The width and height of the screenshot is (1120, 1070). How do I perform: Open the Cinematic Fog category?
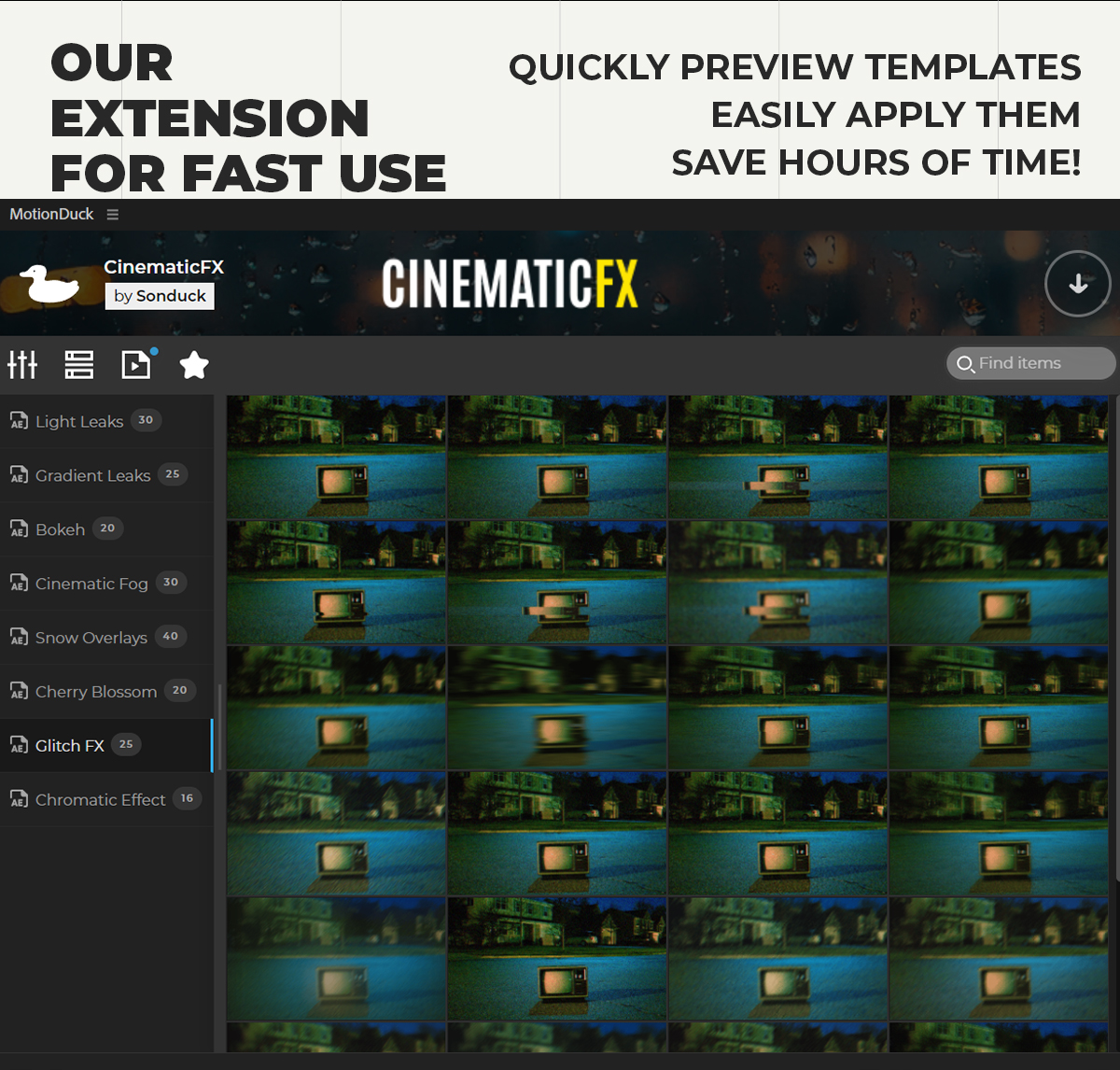coord(91,584)
